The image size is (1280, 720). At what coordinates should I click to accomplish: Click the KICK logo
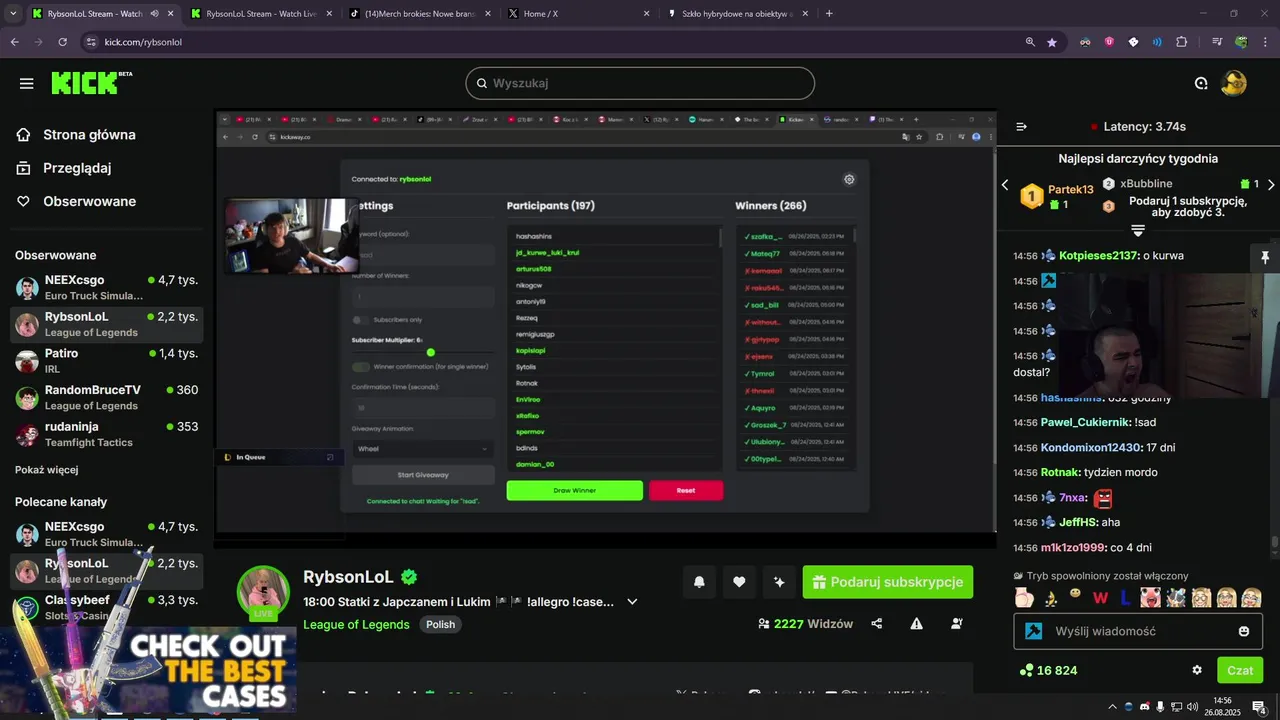point(91,83)
